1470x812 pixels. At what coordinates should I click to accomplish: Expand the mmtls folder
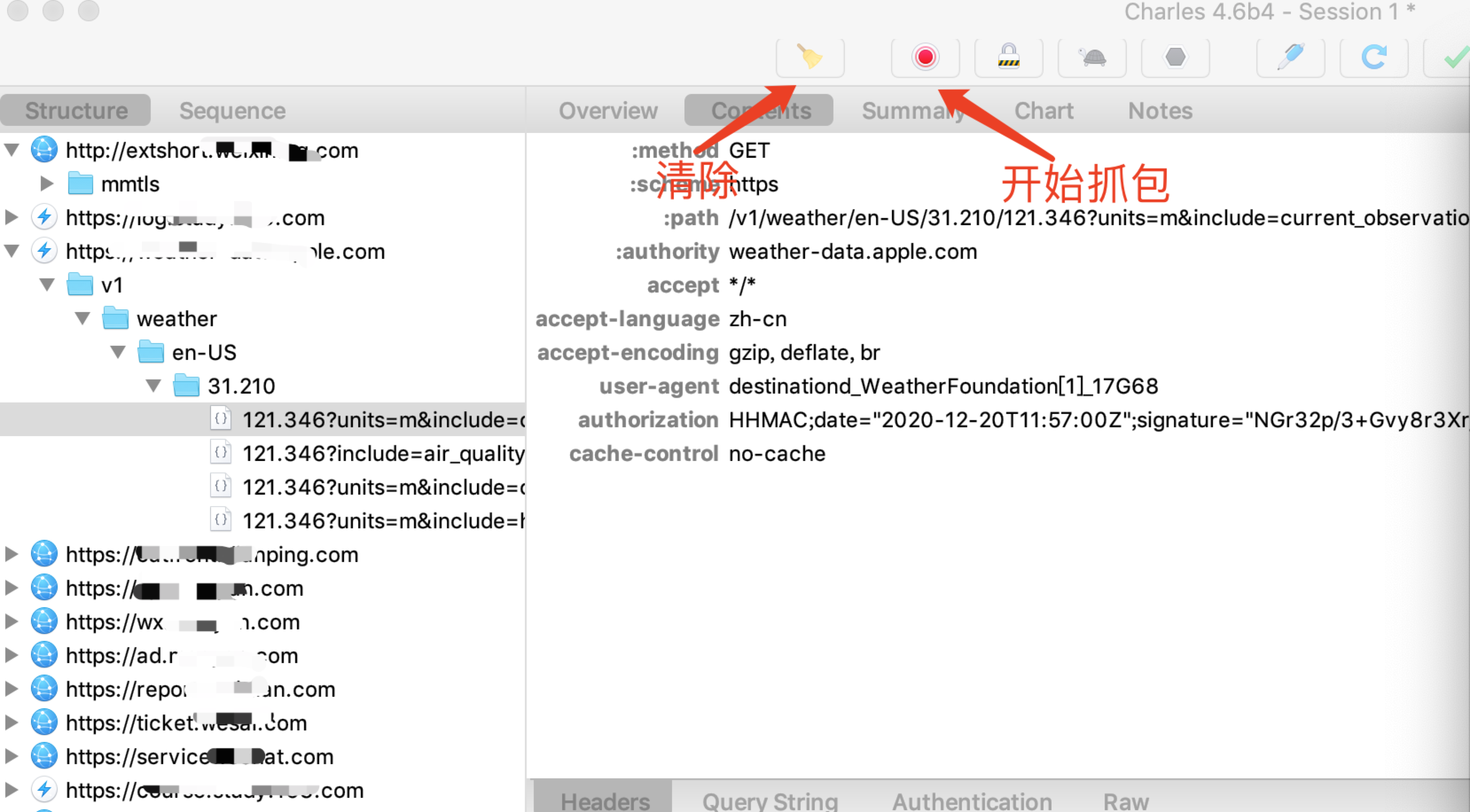pos(47,184)
